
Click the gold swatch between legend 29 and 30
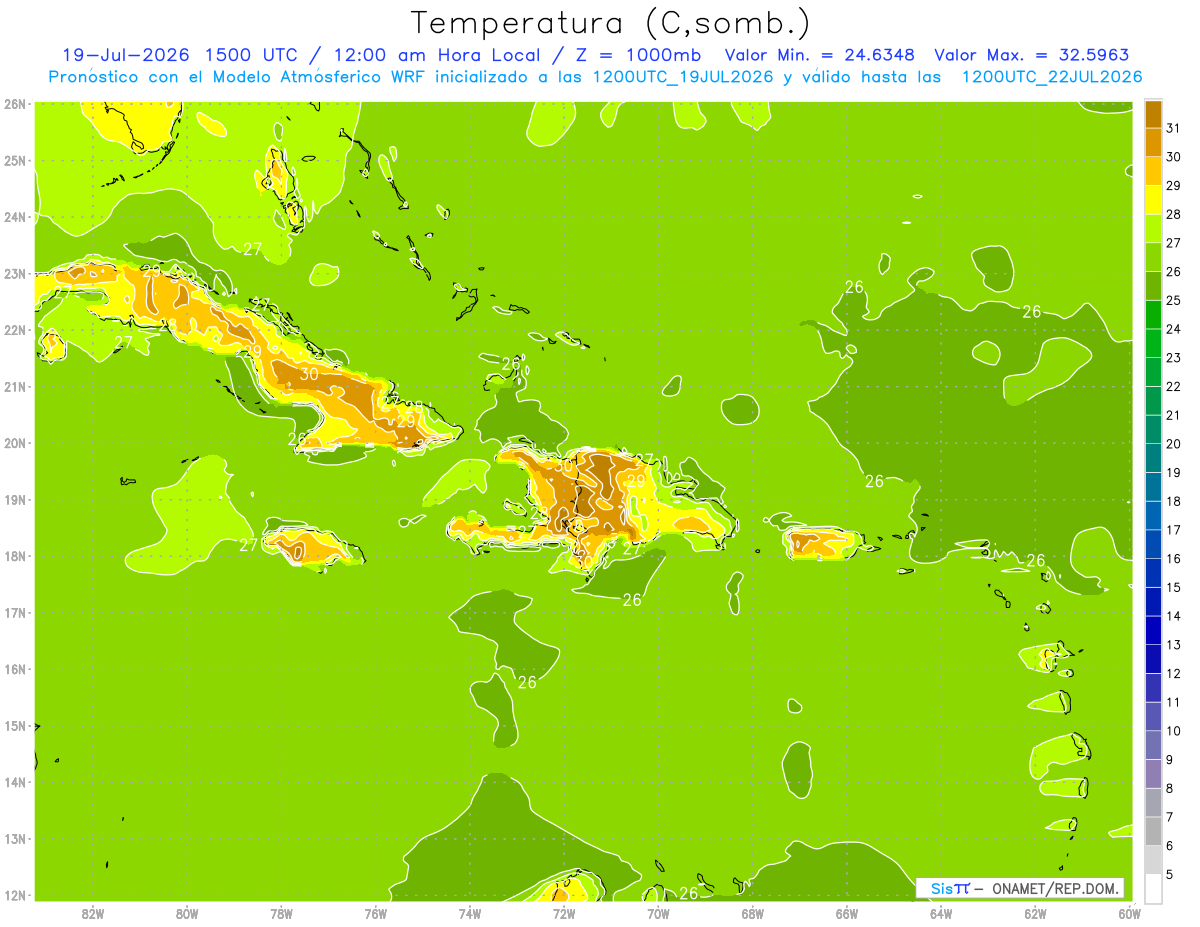(x=1153, y=171)
